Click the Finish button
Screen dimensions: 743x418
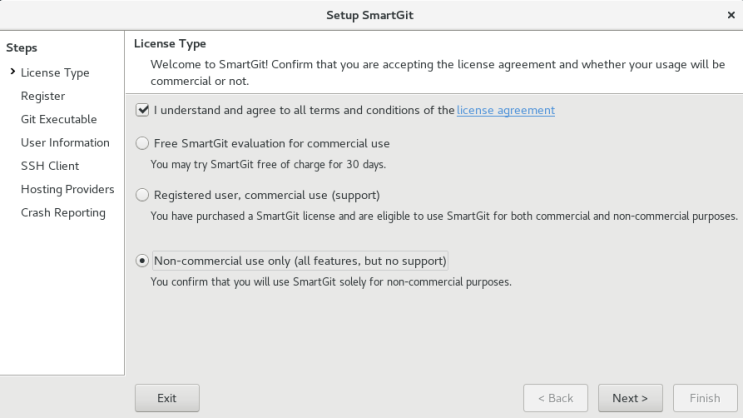(704, 398)
